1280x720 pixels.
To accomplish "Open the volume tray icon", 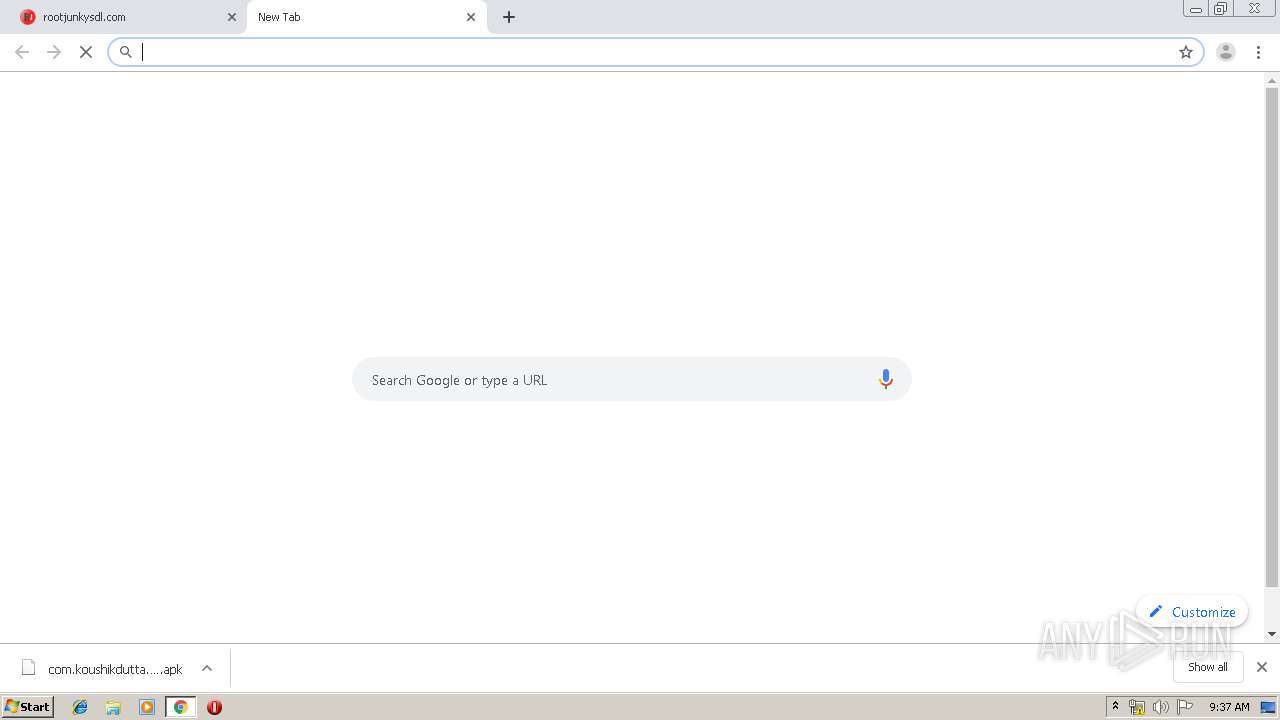I will click(1161, 707).
